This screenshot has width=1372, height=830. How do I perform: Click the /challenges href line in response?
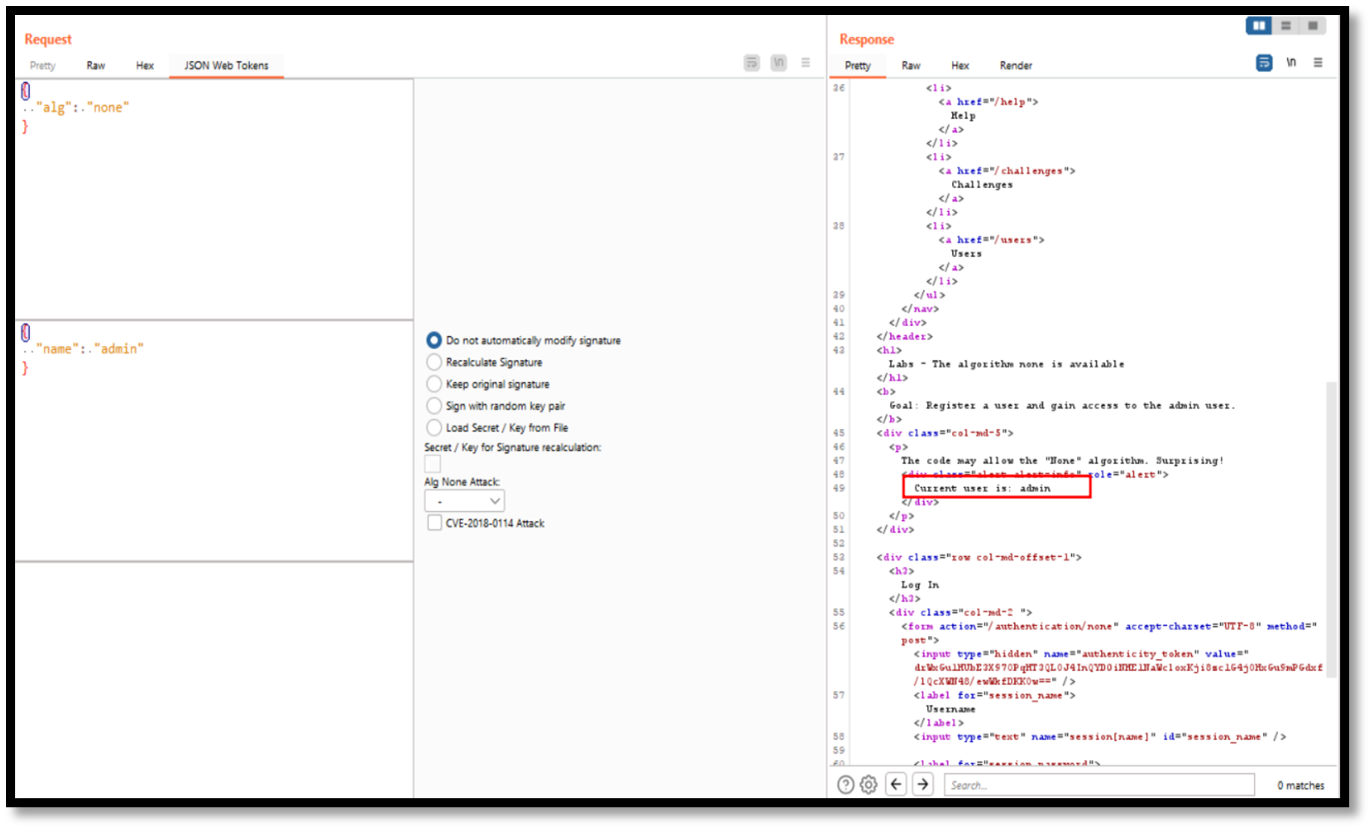coord(1007,170)
